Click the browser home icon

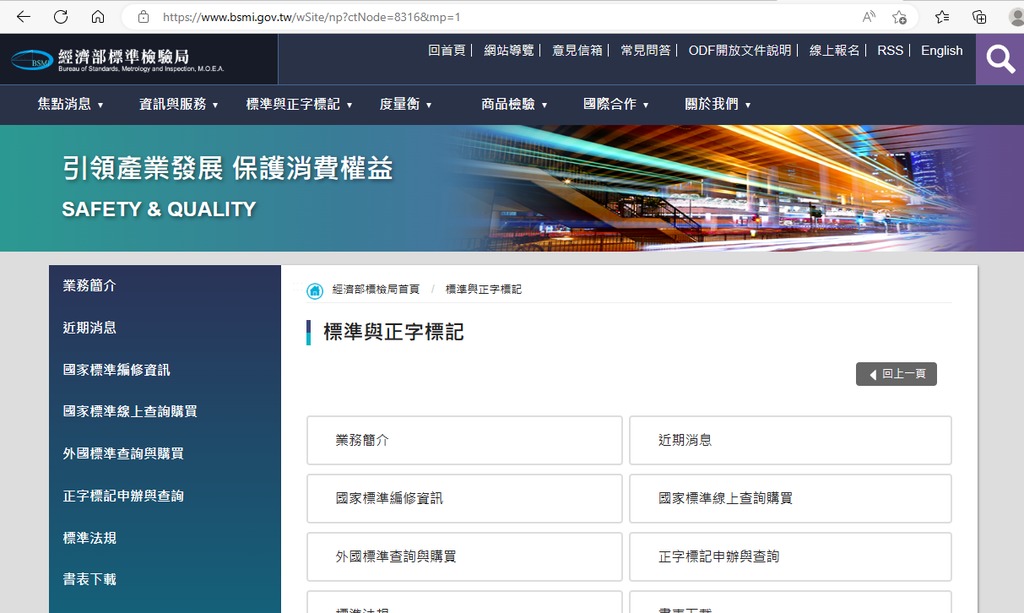97,17
